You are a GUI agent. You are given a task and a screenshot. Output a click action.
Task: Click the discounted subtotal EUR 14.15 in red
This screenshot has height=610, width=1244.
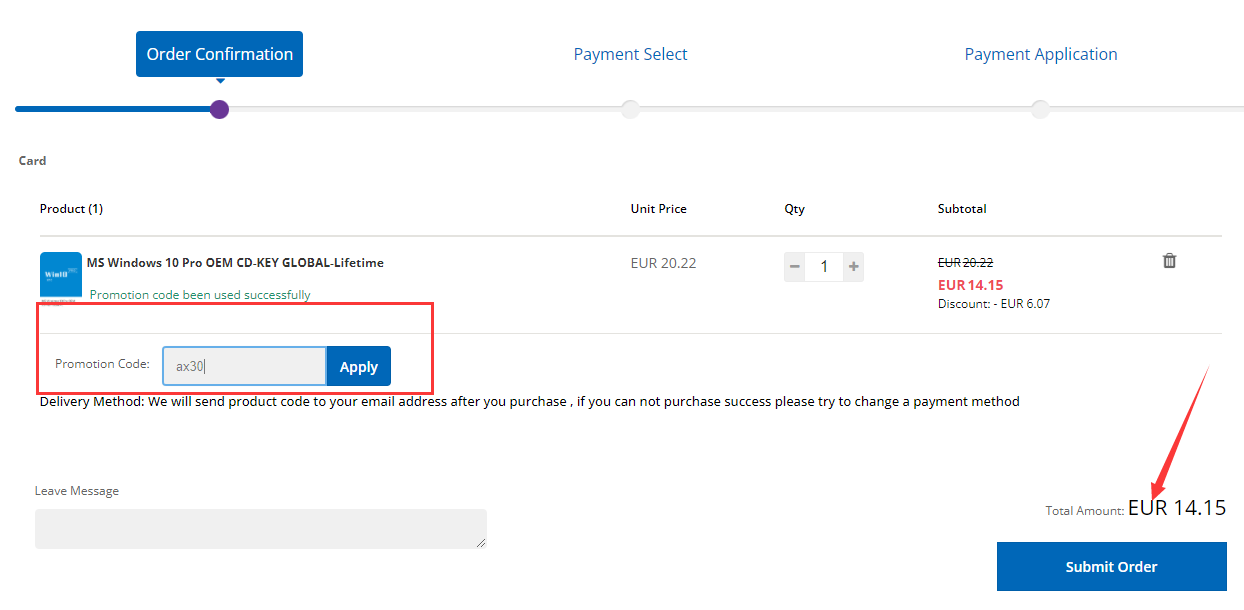(970, 285)
